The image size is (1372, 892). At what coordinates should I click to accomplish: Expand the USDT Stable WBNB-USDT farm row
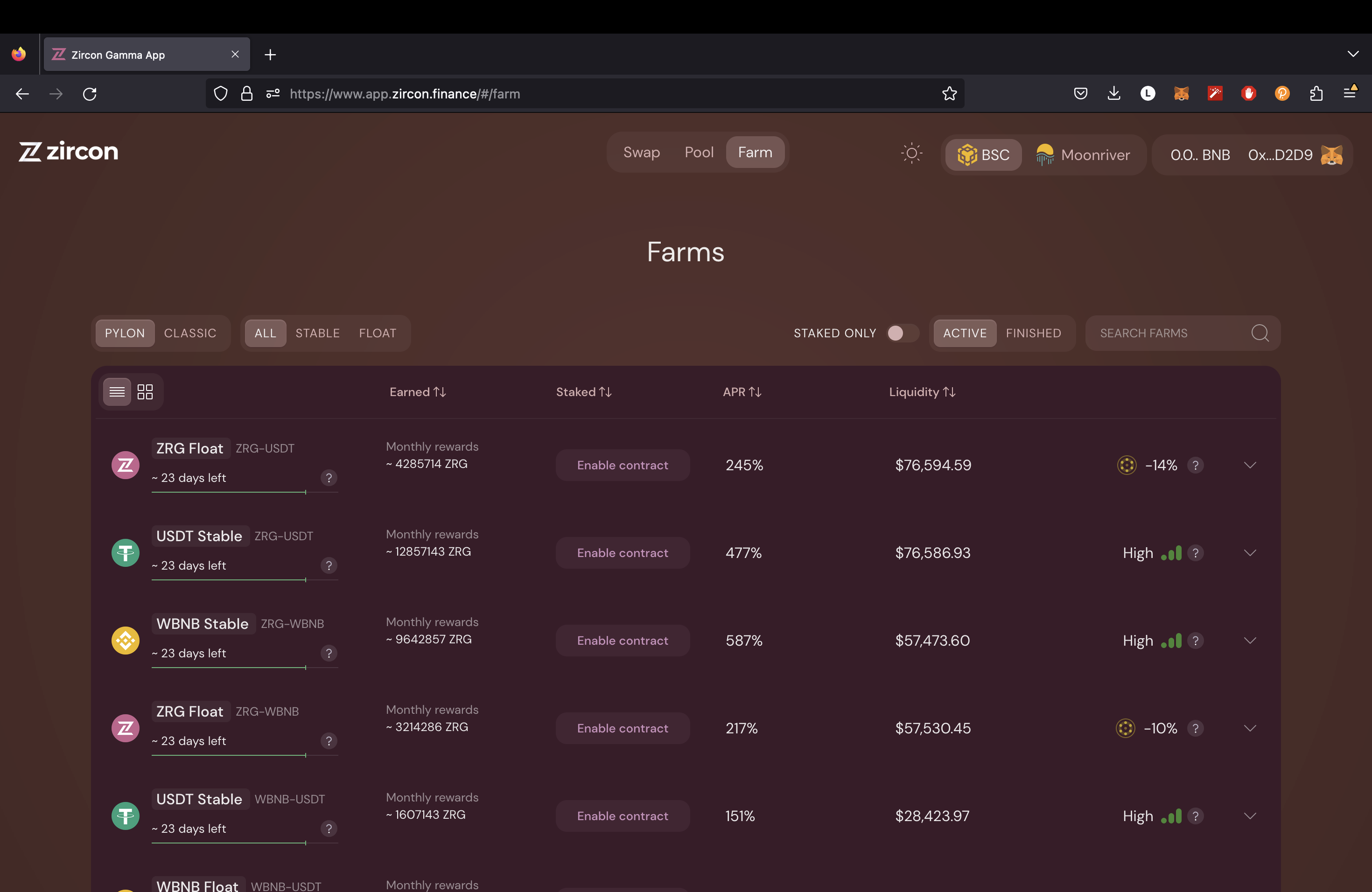[x=1250, y=815]
